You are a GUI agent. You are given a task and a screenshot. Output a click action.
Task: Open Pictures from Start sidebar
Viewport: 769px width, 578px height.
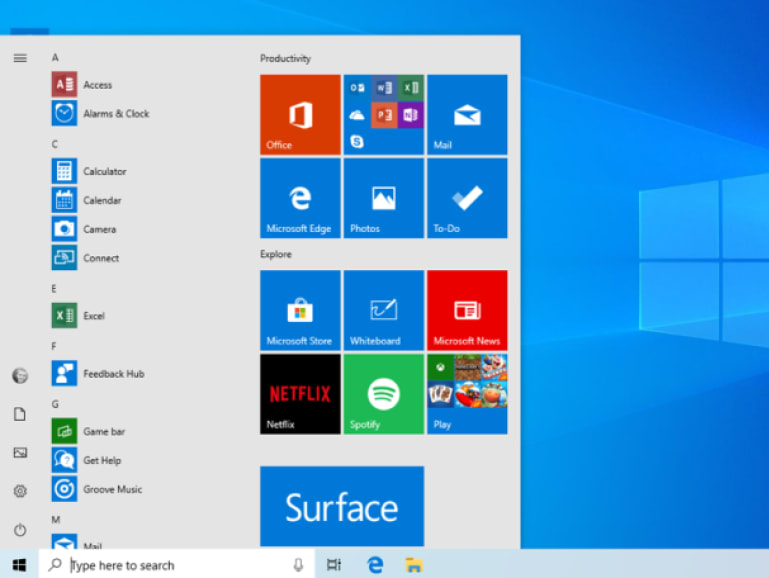(20, 452)
